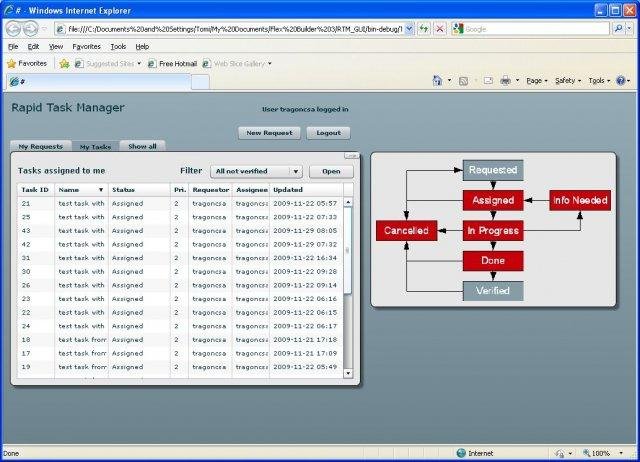Click the empty new tab button

pyautogui.click(x=200, y=82)
